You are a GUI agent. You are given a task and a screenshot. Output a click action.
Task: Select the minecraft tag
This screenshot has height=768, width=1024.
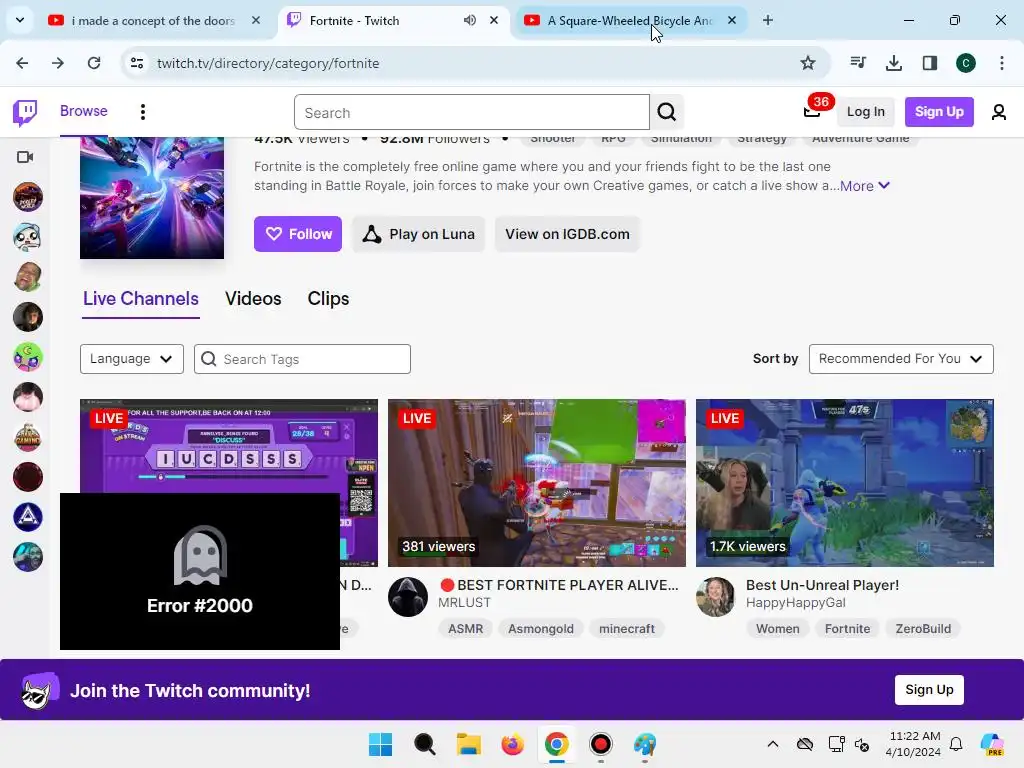627,629
